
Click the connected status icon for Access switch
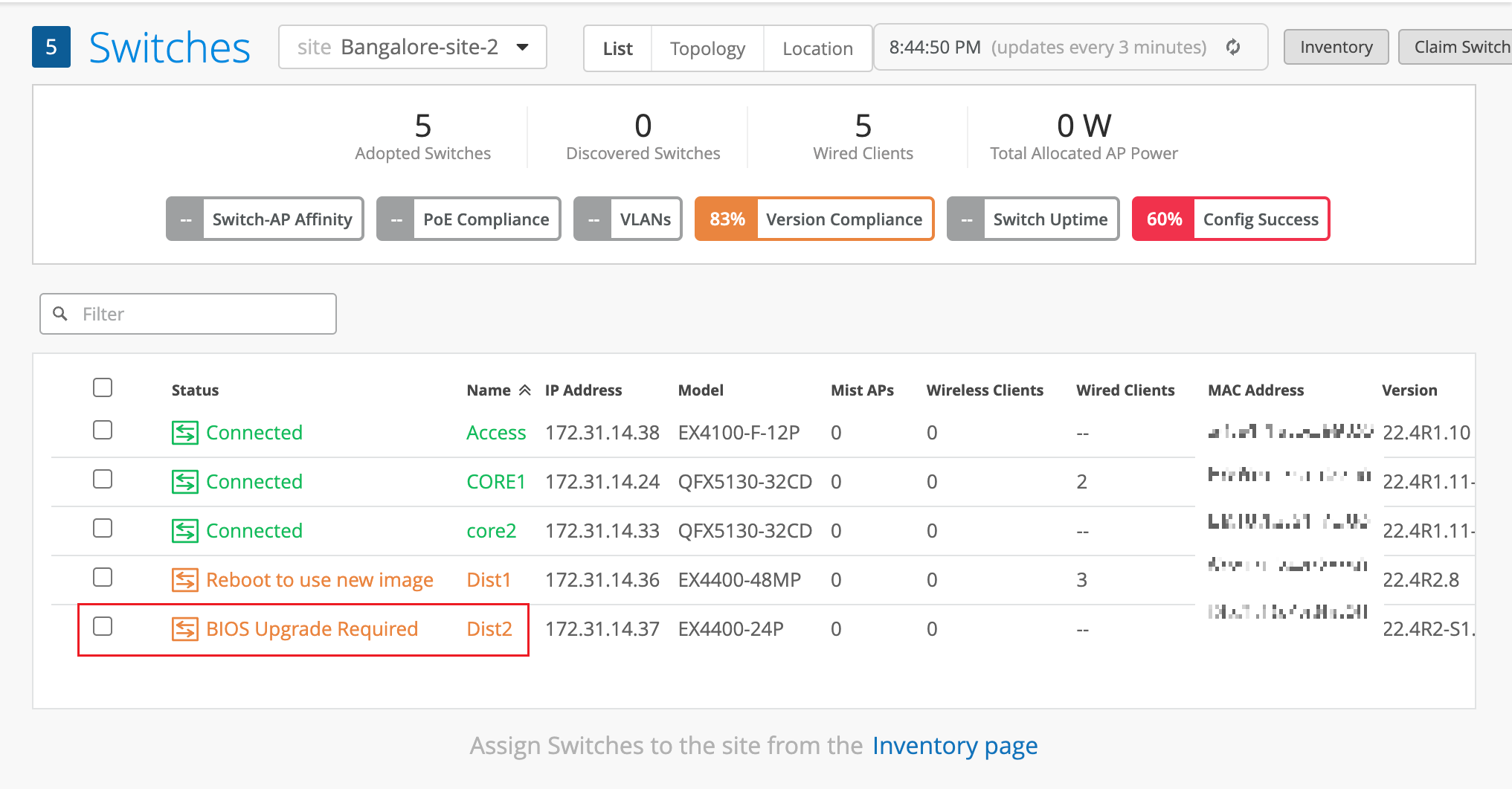(184, 433)
